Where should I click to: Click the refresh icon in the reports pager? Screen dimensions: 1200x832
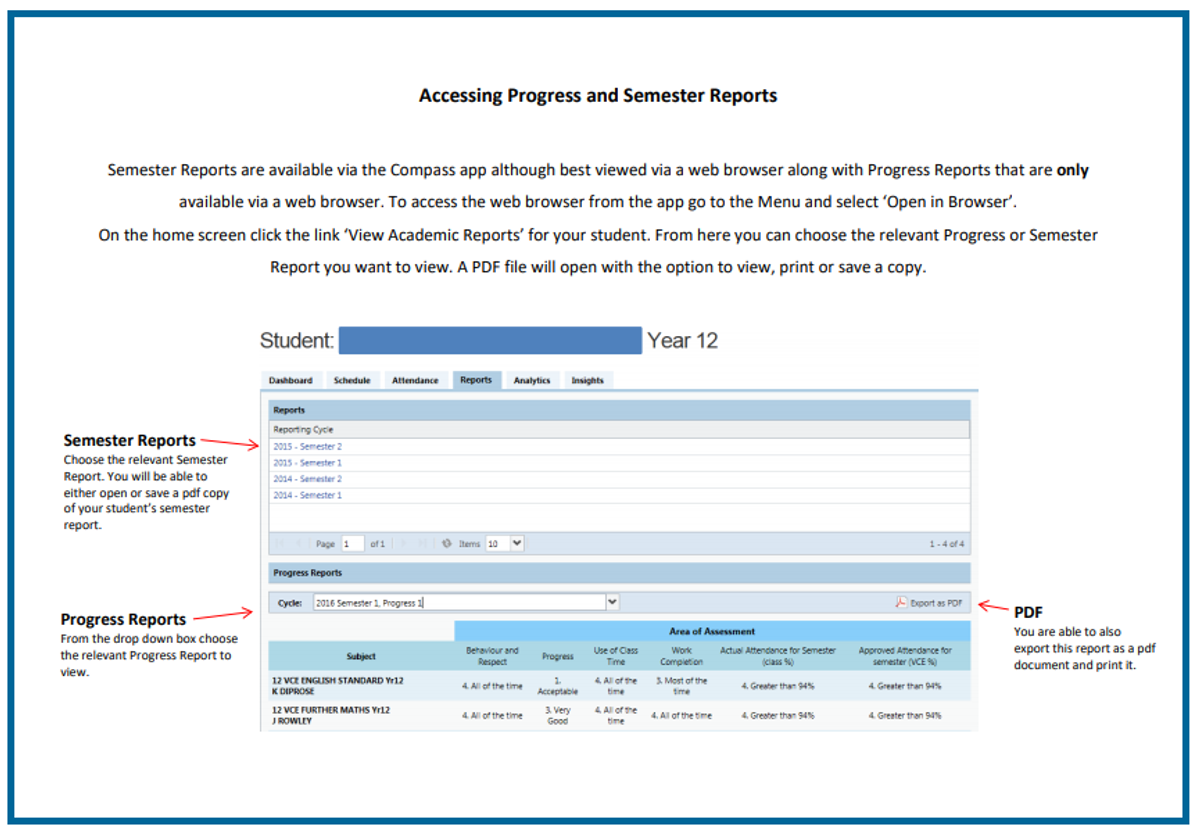(447, 544)
